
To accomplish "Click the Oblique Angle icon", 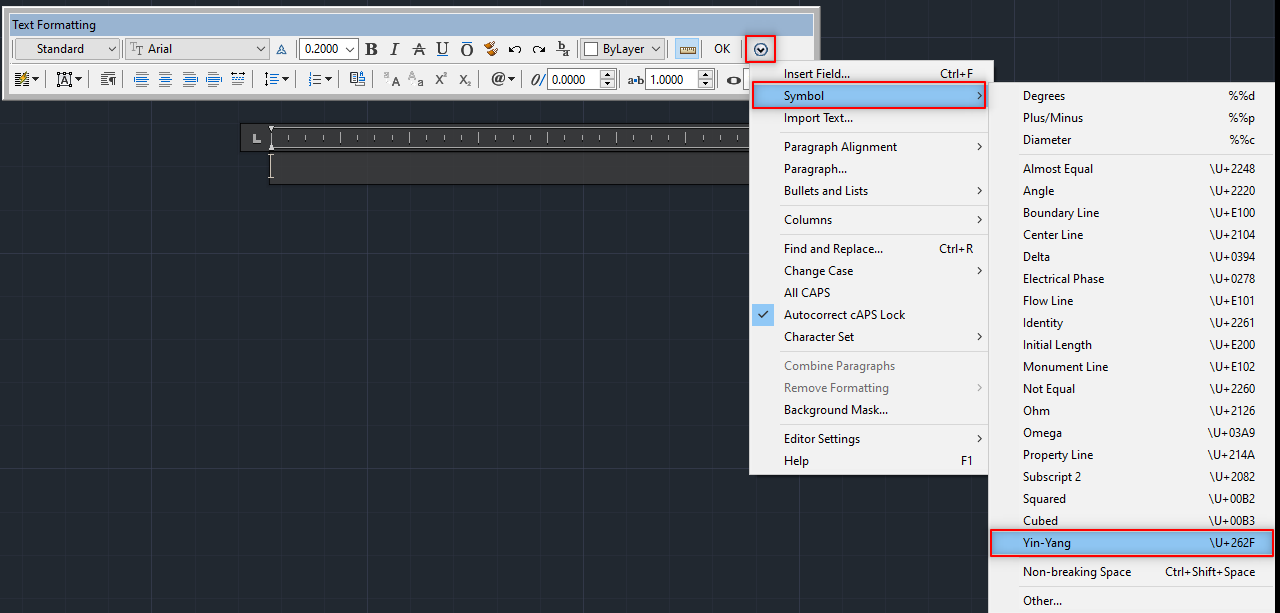I will (537, 79).
